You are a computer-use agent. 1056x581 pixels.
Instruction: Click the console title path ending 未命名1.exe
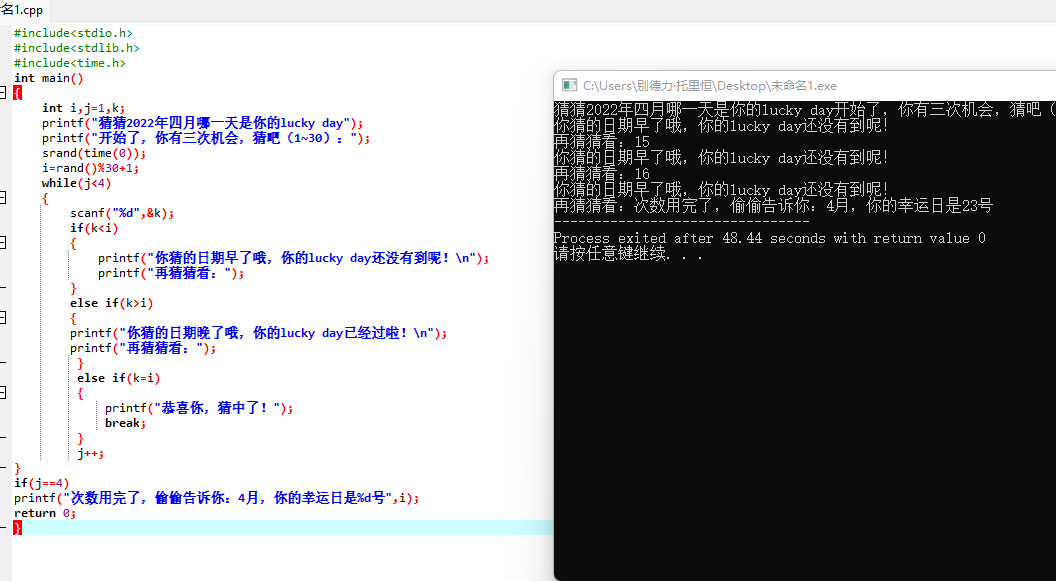(710, 86)
